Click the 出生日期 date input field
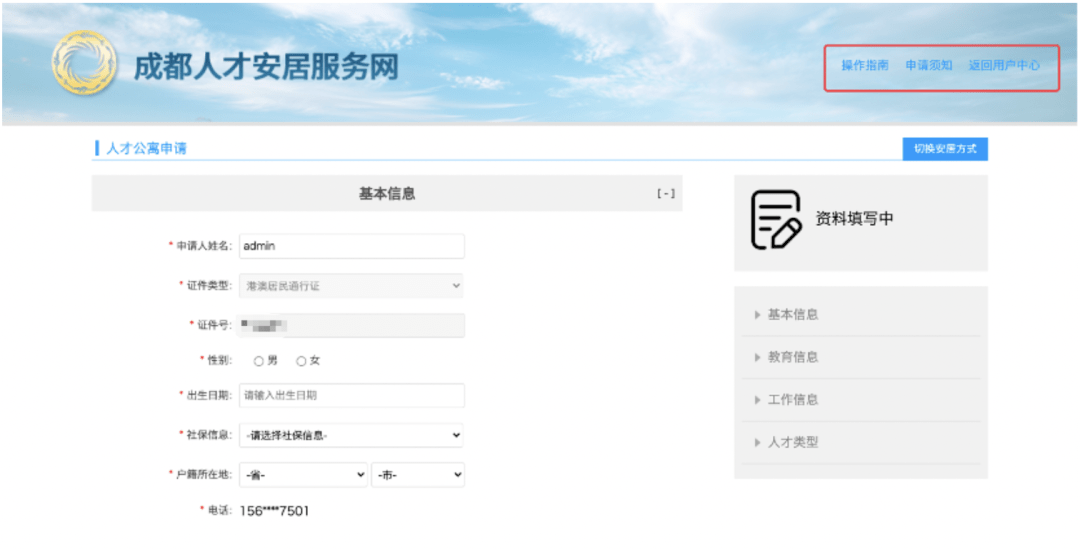 coord(351,395)
